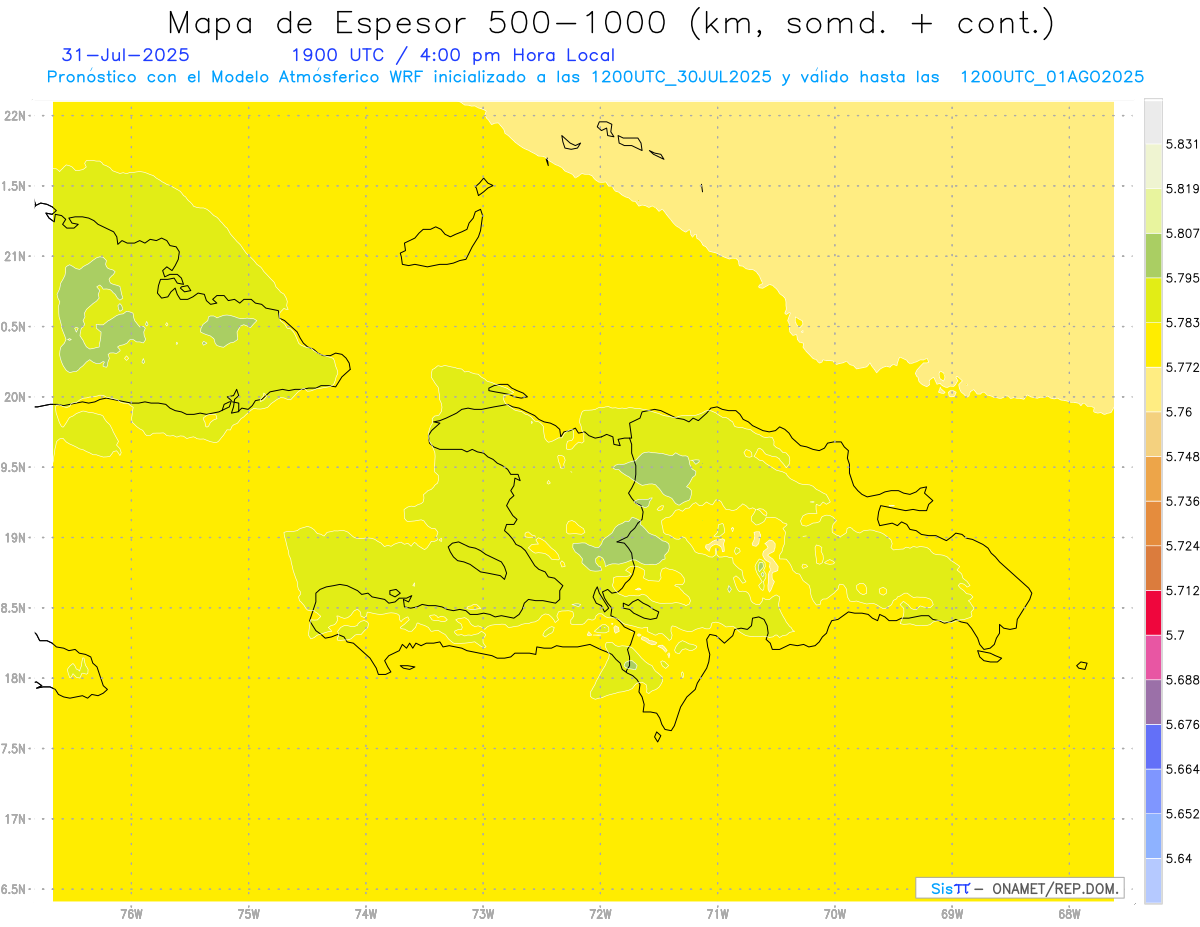1200x927 pixels.
Task: Pick the pale green swatch between 5.807 and 5.819
Action: [1153, 210]
